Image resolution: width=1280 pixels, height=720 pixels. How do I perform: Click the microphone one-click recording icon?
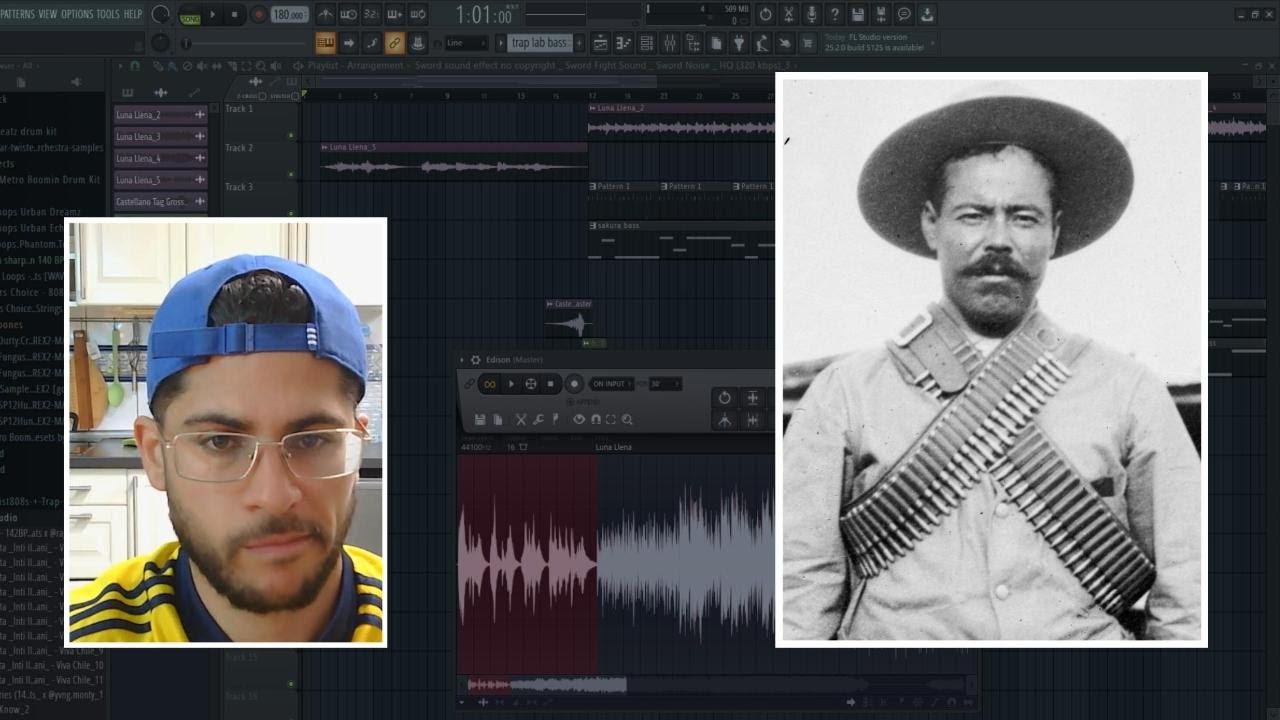pos(811,15)
